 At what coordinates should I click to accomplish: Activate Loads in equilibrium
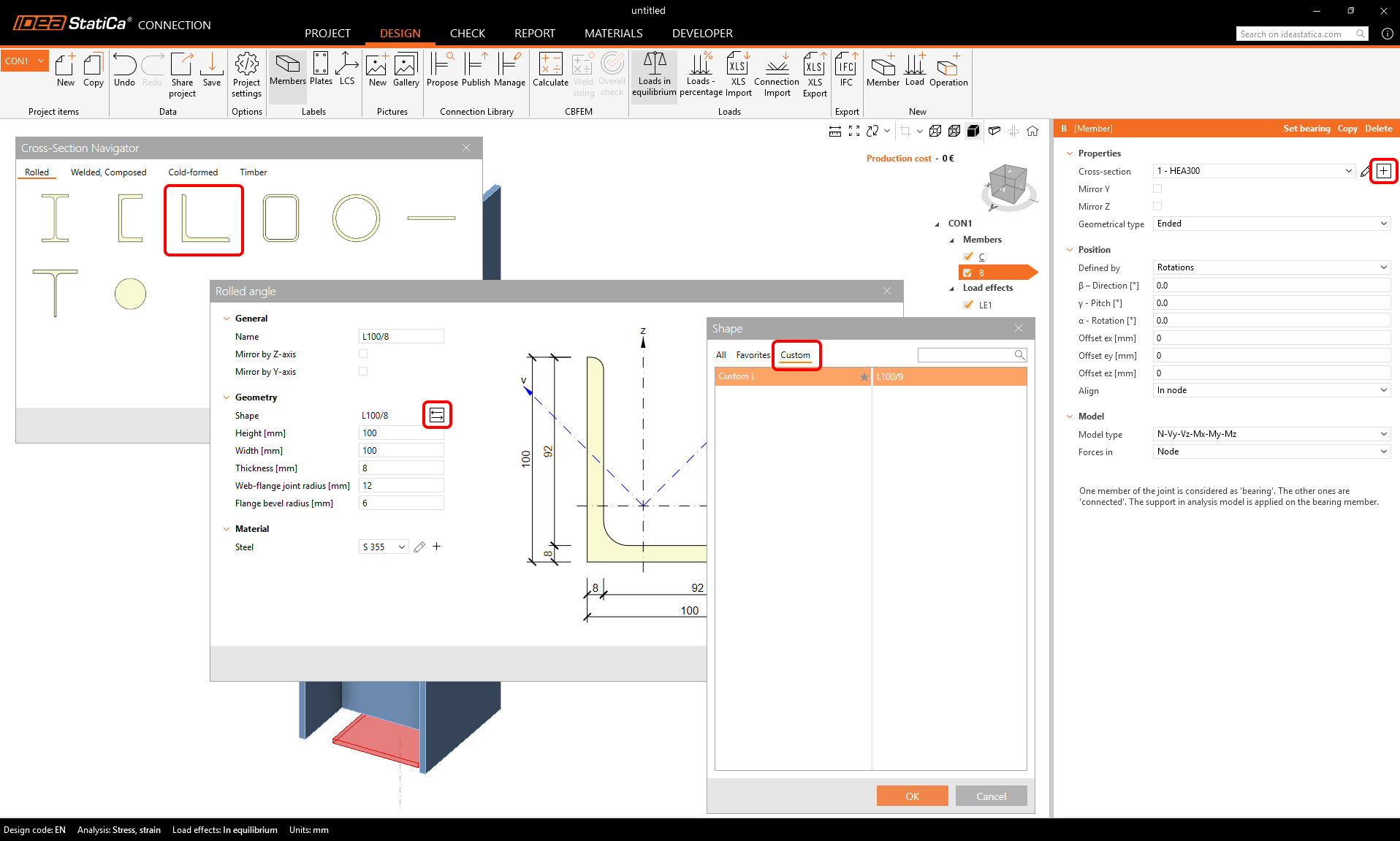(x=653, y=73)
